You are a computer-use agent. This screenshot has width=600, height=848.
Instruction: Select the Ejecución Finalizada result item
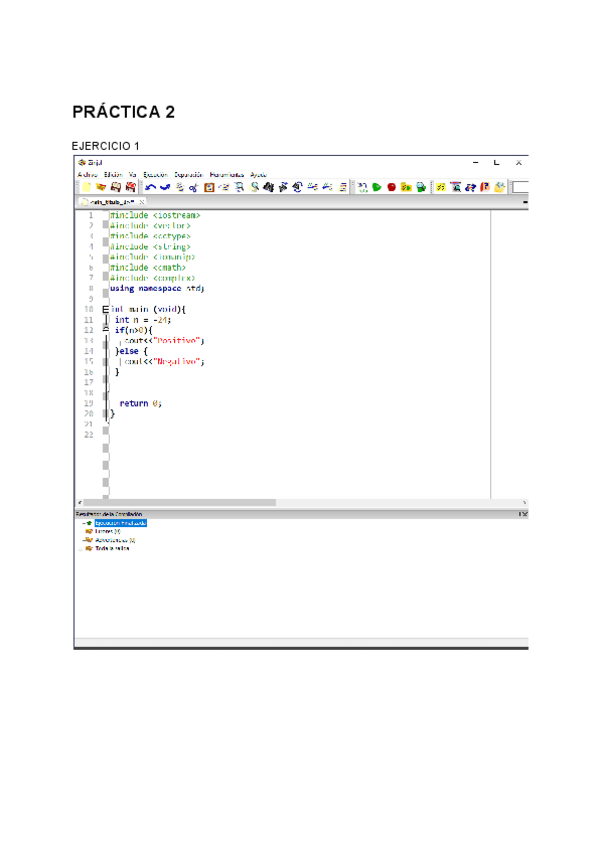point(120,523)
